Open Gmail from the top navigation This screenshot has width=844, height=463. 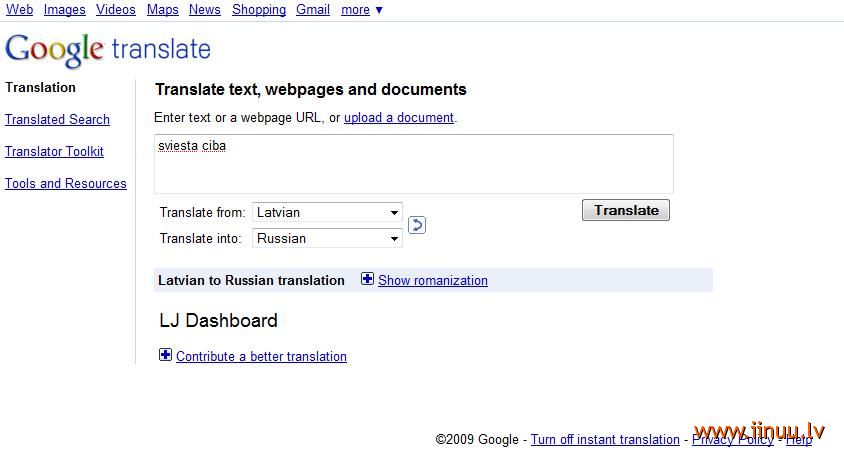click(x=313, y=10)
